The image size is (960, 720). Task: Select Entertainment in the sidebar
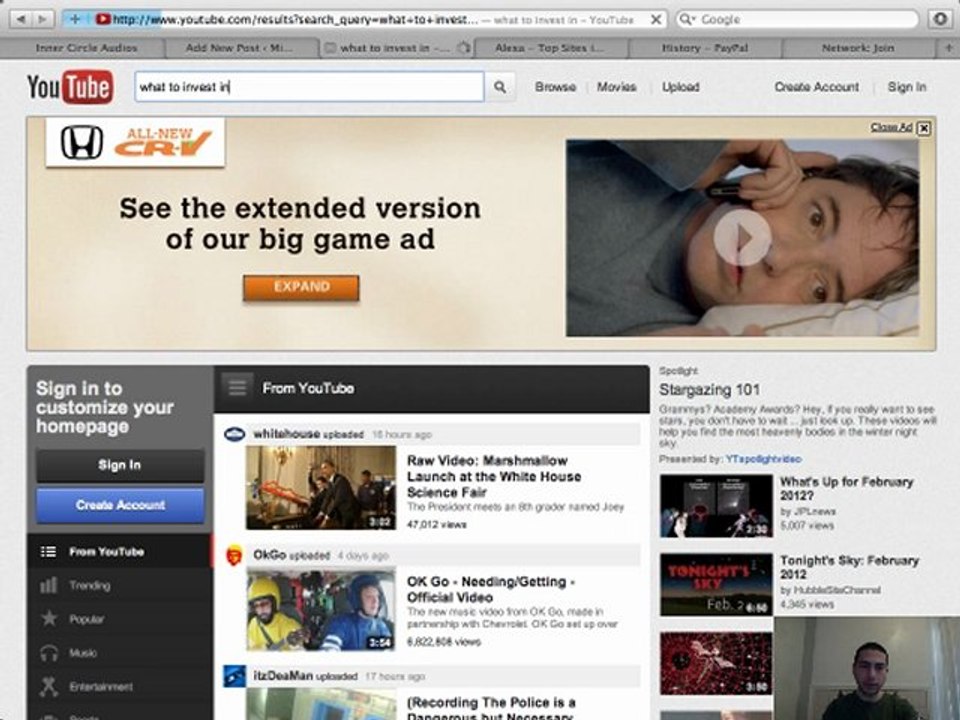[x=120, y=686]
